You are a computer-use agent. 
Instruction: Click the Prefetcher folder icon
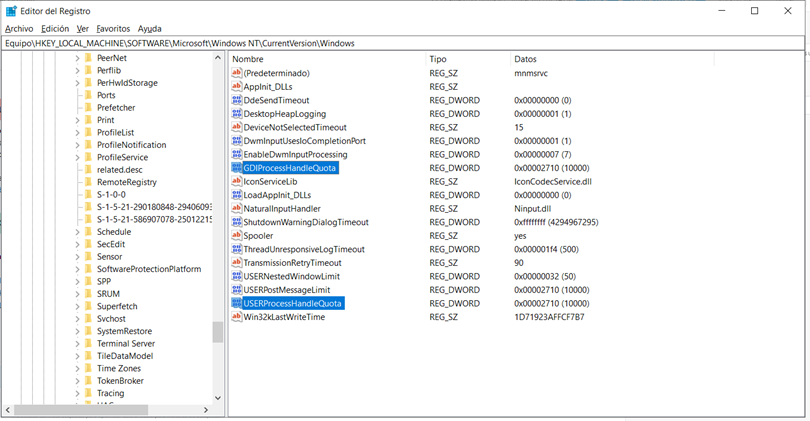click(88, 107)
